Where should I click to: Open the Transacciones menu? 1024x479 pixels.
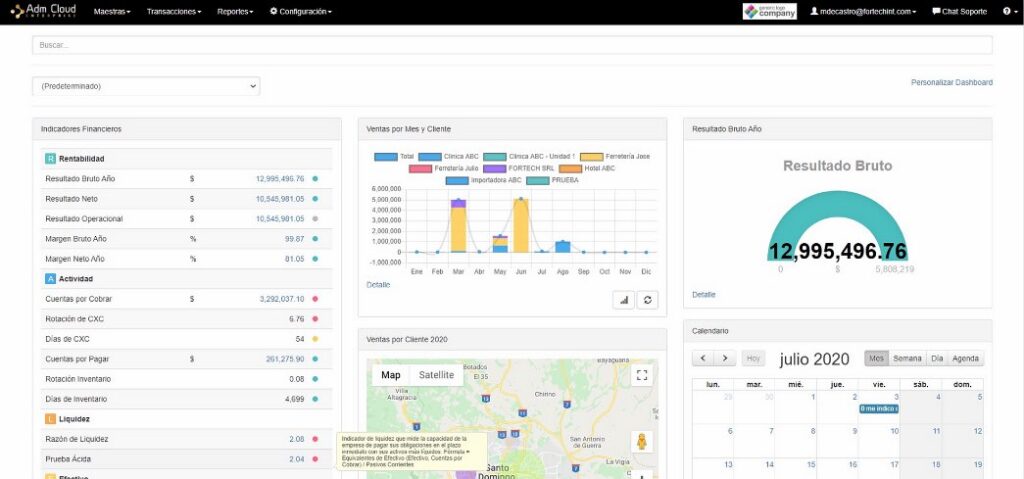click(173, 11)
